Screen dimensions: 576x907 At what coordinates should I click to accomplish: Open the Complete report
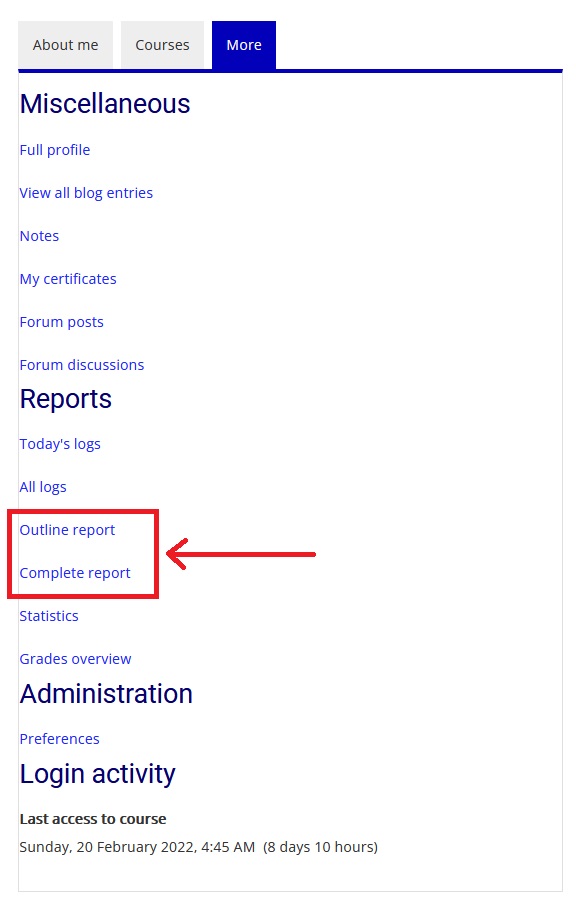pyautogui.click(x=75, y=573)
